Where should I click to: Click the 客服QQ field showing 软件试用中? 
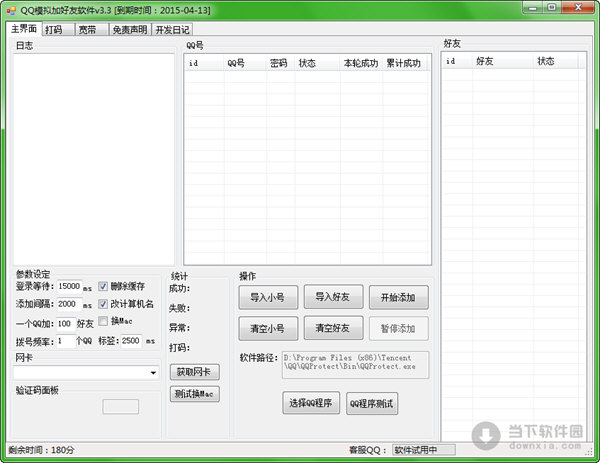click(424, 450)
